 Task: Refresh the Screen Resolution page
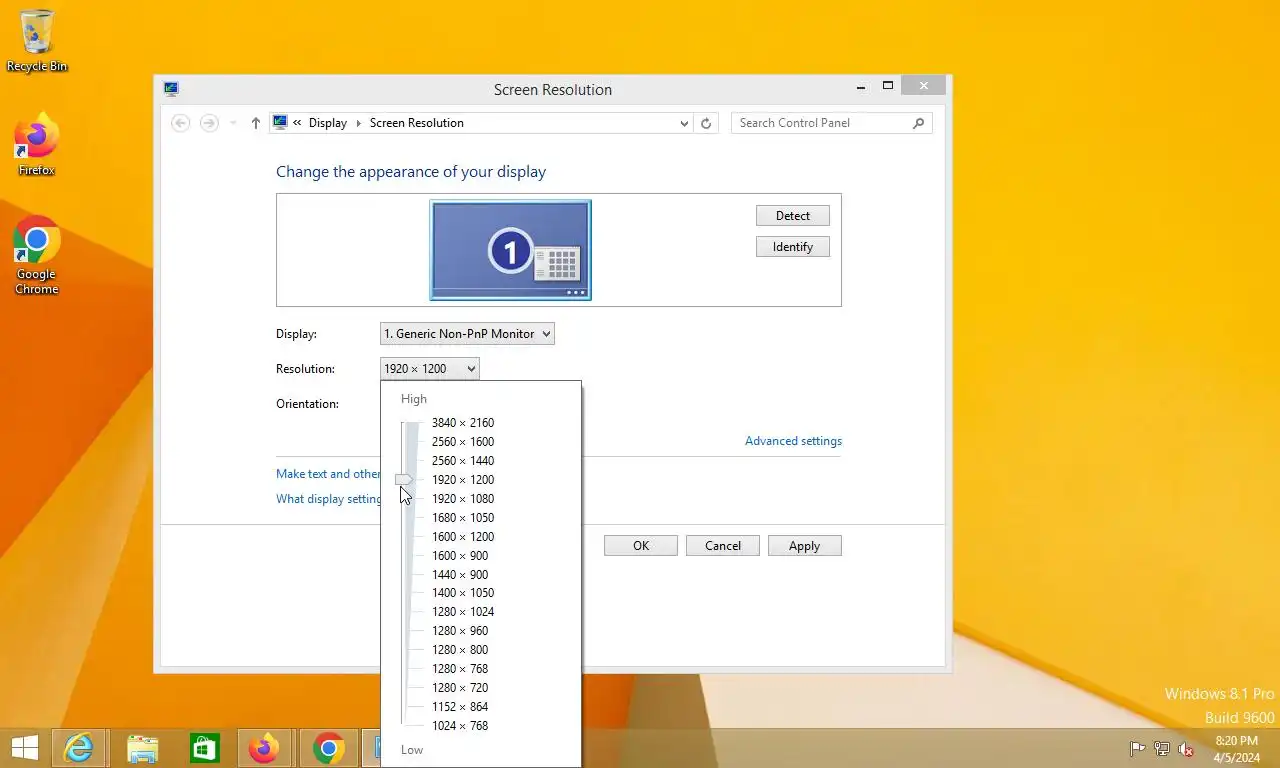[706, 123]
